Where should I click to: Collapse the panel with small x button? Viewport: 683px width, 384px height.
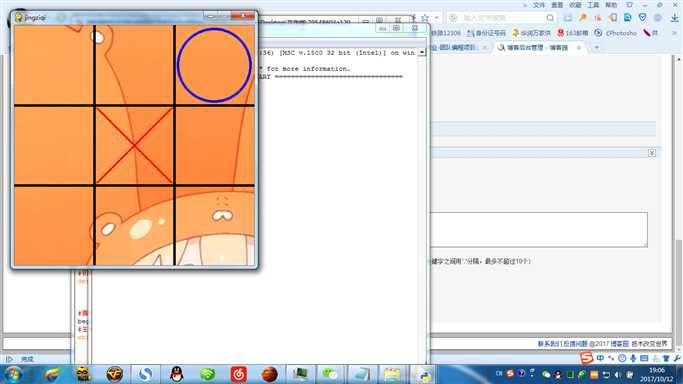pyautogui.click(x=652, y=153)
